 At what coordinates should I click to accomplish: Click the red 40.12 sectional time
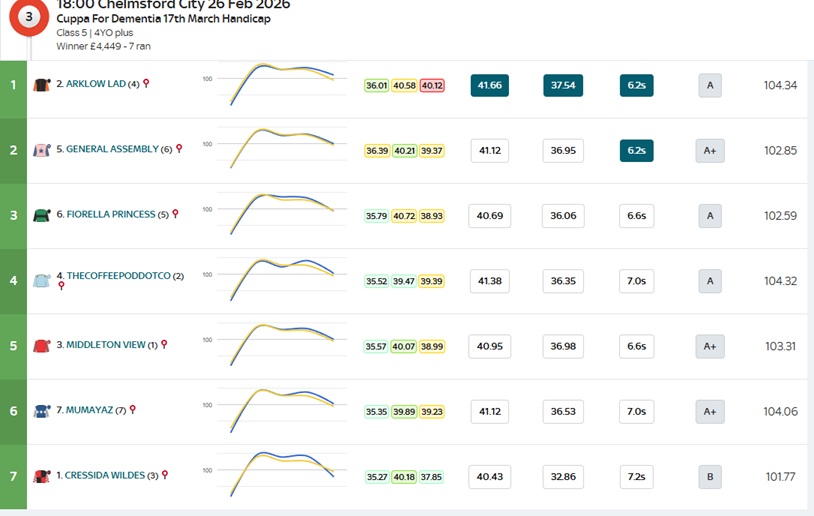(x=432, y=86)
